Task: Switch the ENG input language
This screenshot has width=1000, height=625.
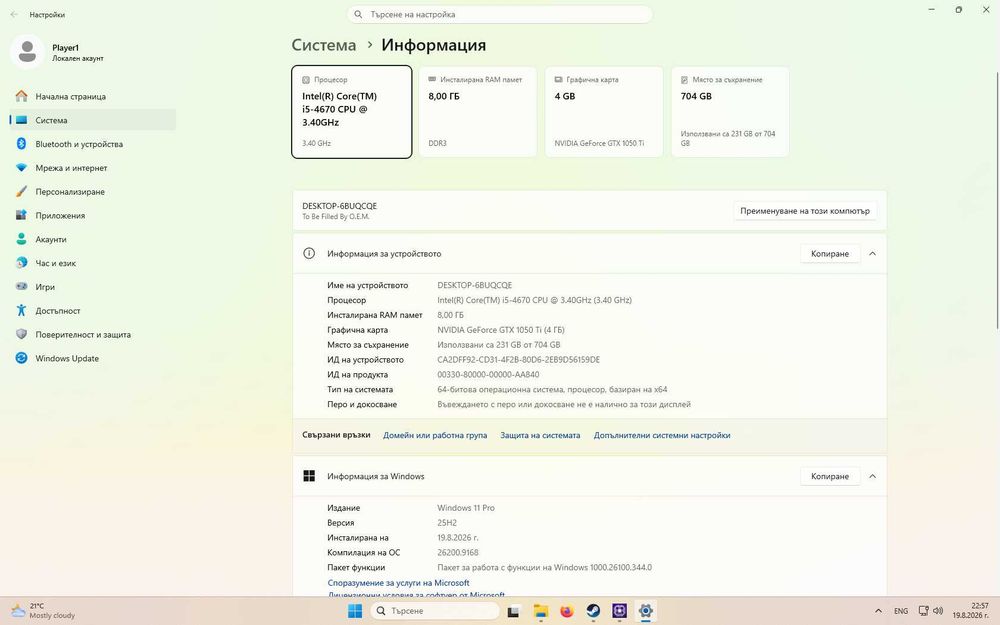Action: pyautogui.click(x=901, y=611)
